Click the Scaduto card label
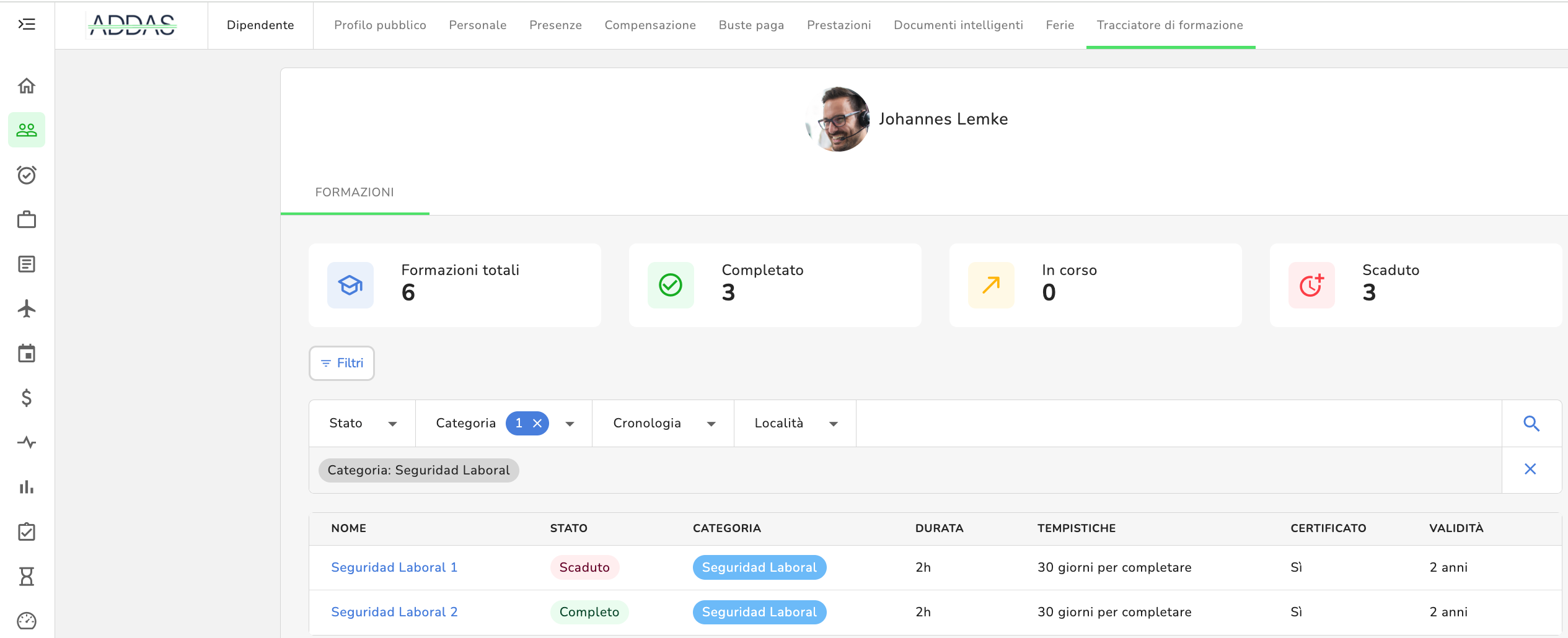This screenshot has height=638, width=1568. [1390, 270]
